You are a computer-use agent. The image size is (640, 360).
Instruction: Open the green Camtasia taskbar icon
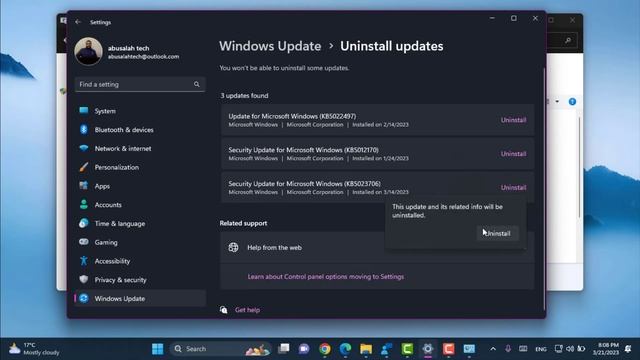pyautogui.click(x=407, y=349)
